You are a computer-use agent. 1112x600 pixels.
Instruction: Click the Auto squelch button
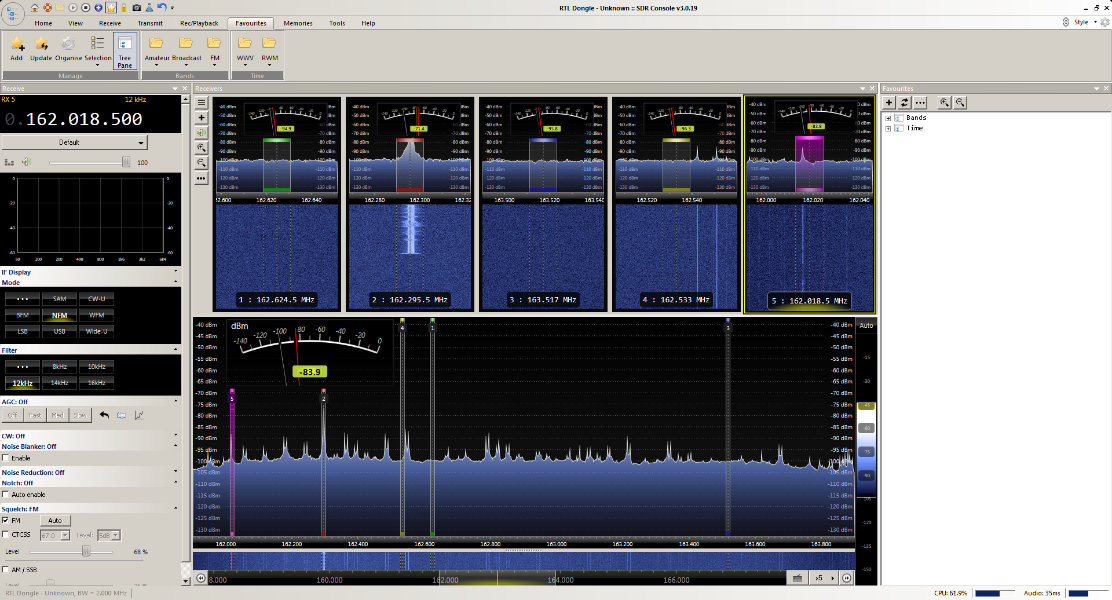55,521
